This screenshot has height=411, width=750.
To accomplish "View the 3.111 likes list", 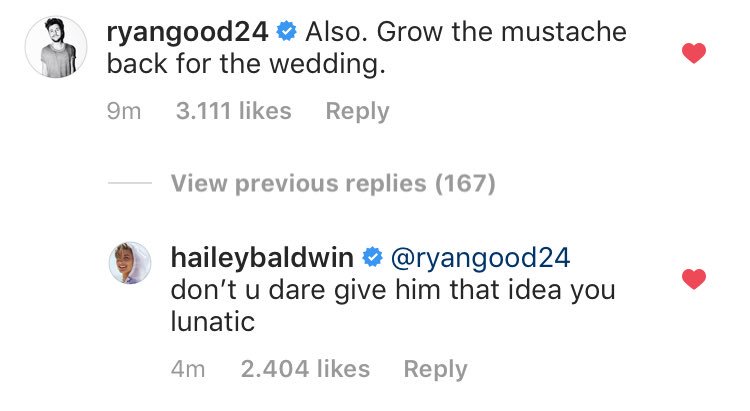I will pyautogui.click(x=233, y=112).
